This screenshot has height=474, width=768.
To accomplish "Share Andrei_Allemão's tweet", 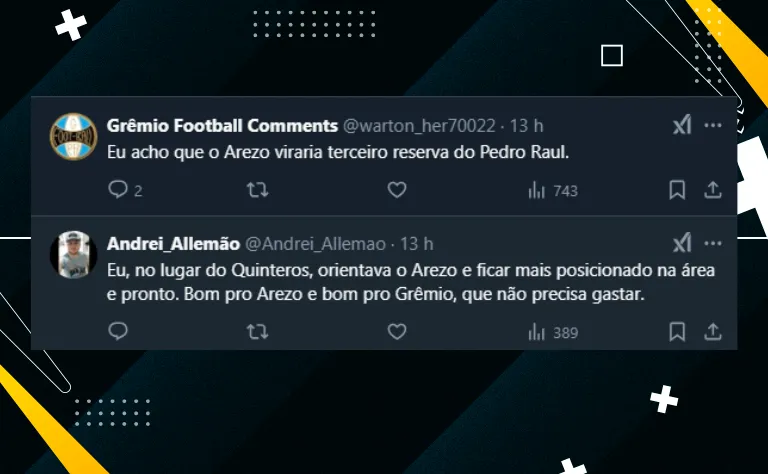I will [x=713, y=332].
